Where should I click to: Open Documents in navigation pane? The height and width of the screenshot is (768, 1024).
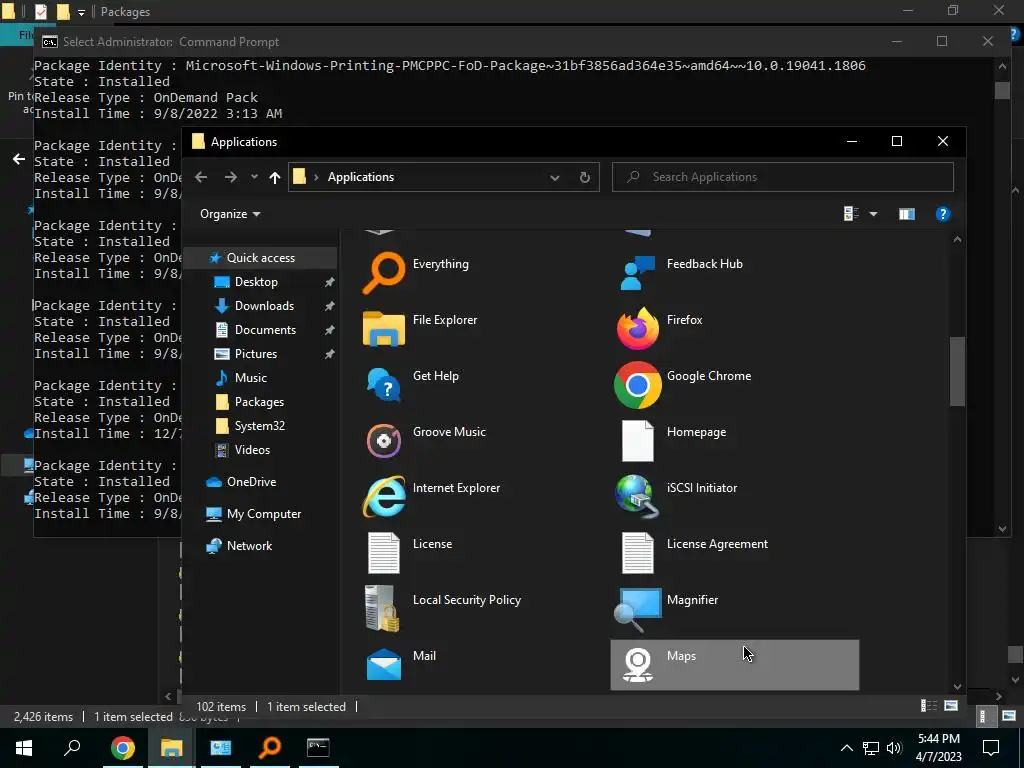tap(265, 330)
